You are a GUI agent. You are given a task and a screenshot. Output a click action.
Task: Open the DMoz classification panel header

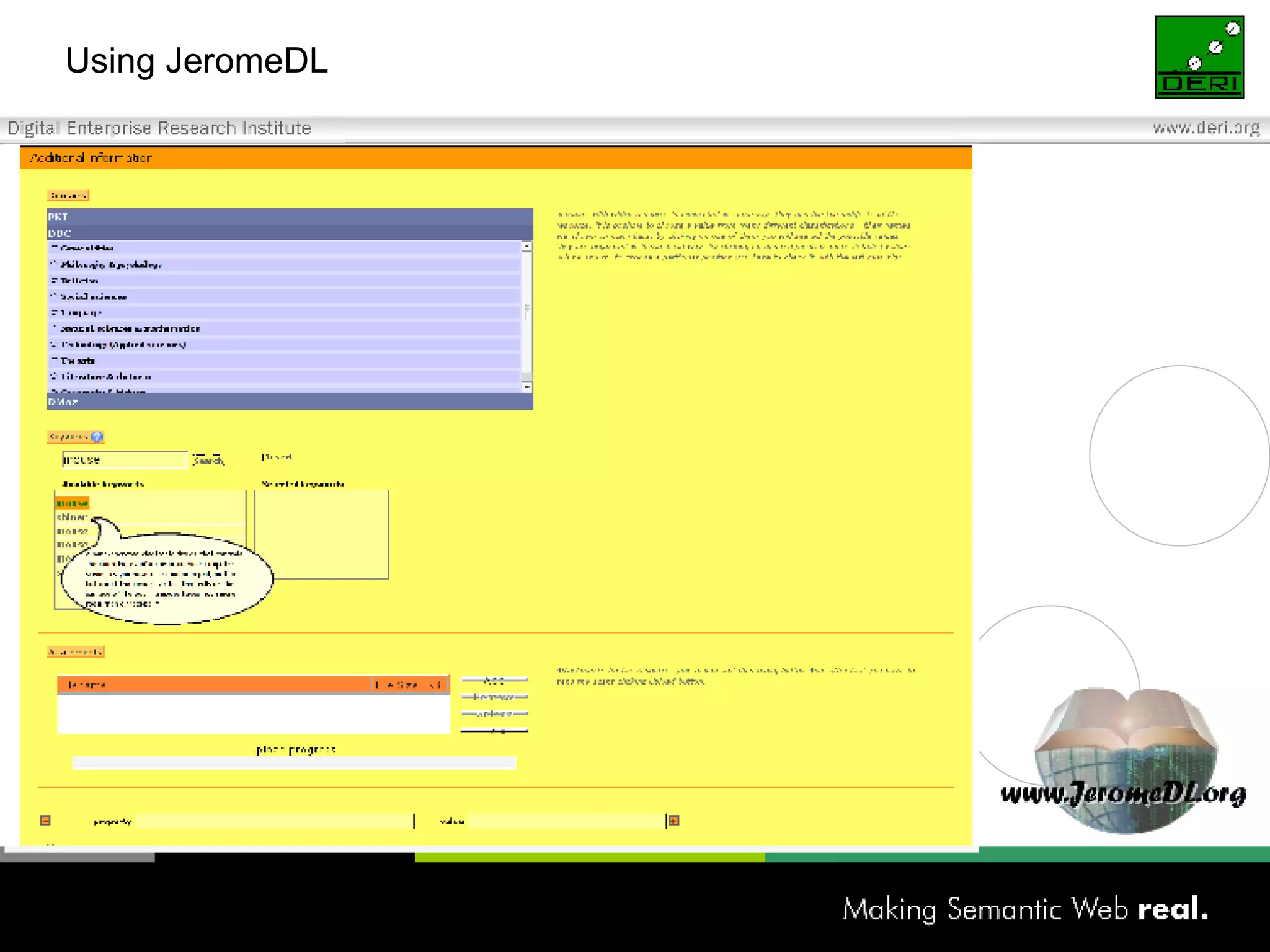(x=290, y=402)
